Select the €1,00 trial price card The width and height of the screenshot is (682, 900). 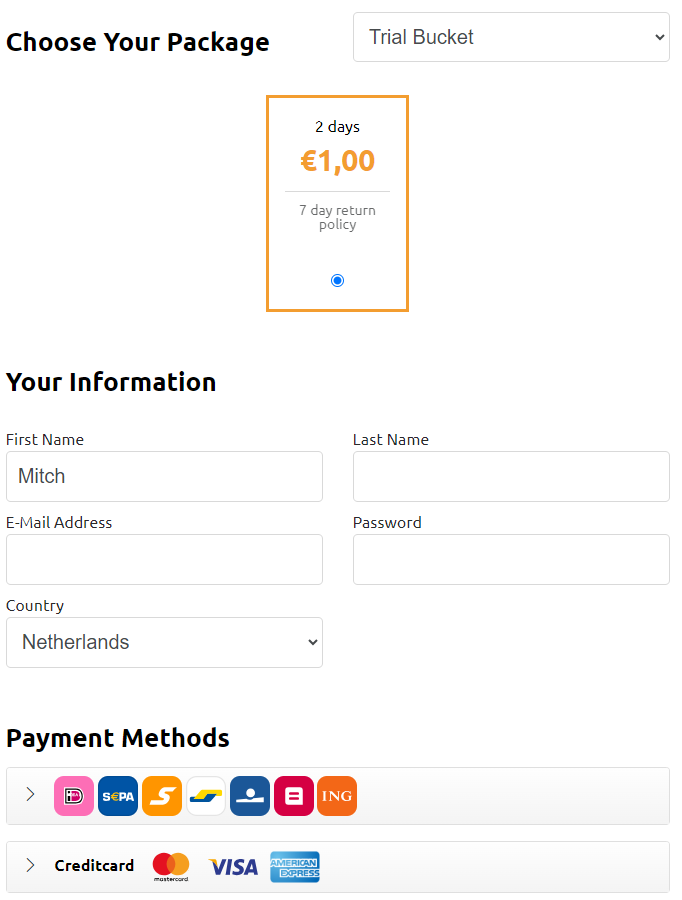(337, 160)
